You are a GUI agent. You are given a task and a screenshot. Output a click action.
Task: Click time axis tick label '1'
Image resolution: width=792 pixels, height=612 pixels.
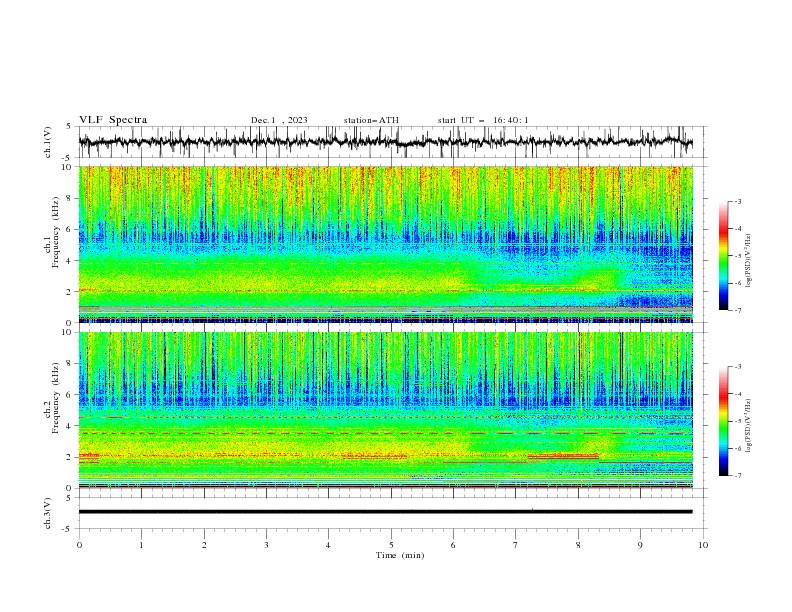141,545
